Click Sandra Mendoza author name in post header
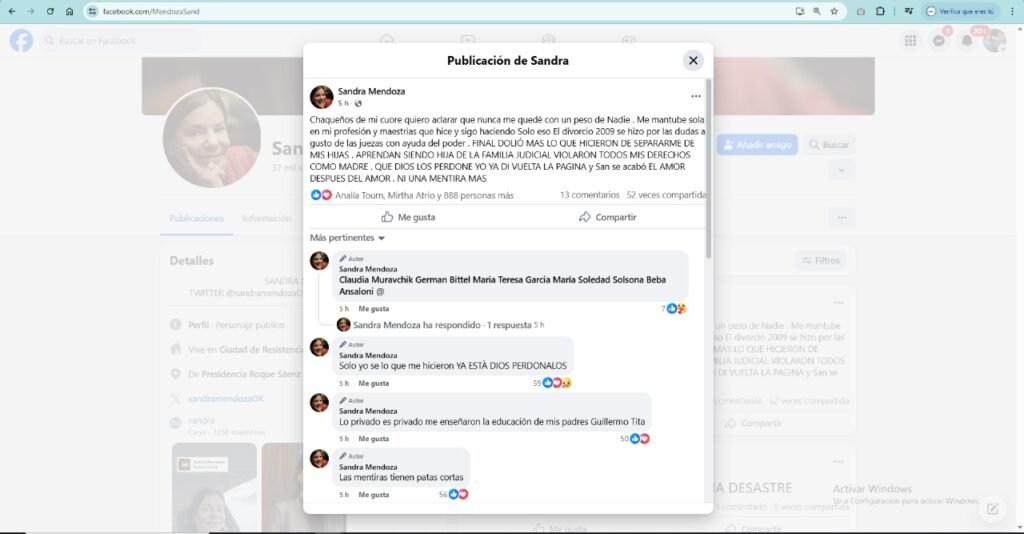Viewport: 1024px width, 534px height. coord(371,91)
